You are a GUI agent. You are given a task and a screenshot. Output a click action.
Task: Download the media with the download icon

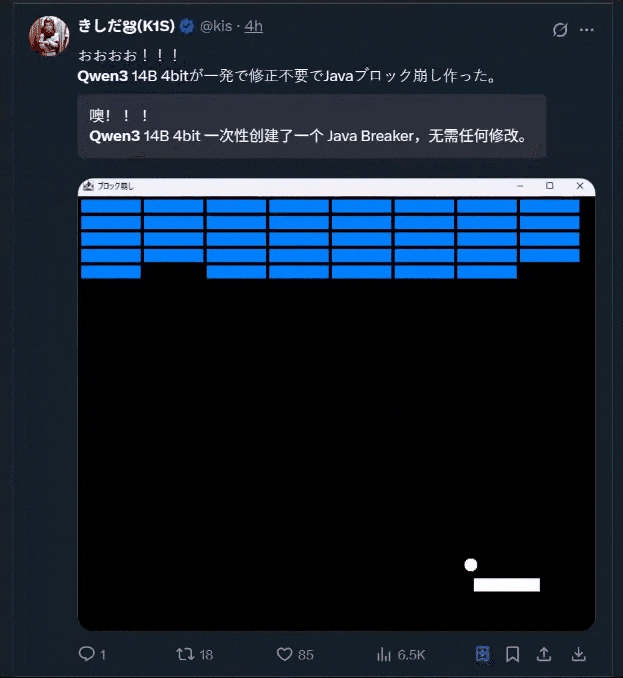coord(578,654)
